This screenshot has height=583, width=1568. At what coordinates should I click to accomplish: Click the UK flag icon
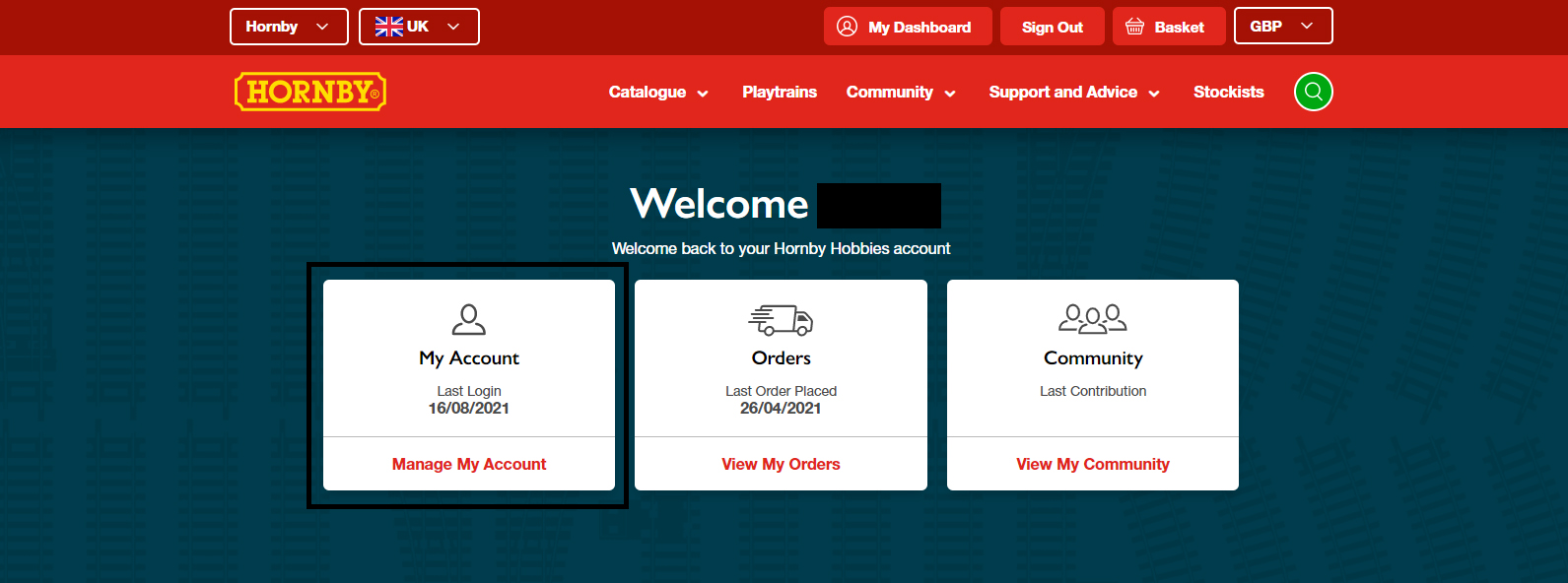(389, 27)
